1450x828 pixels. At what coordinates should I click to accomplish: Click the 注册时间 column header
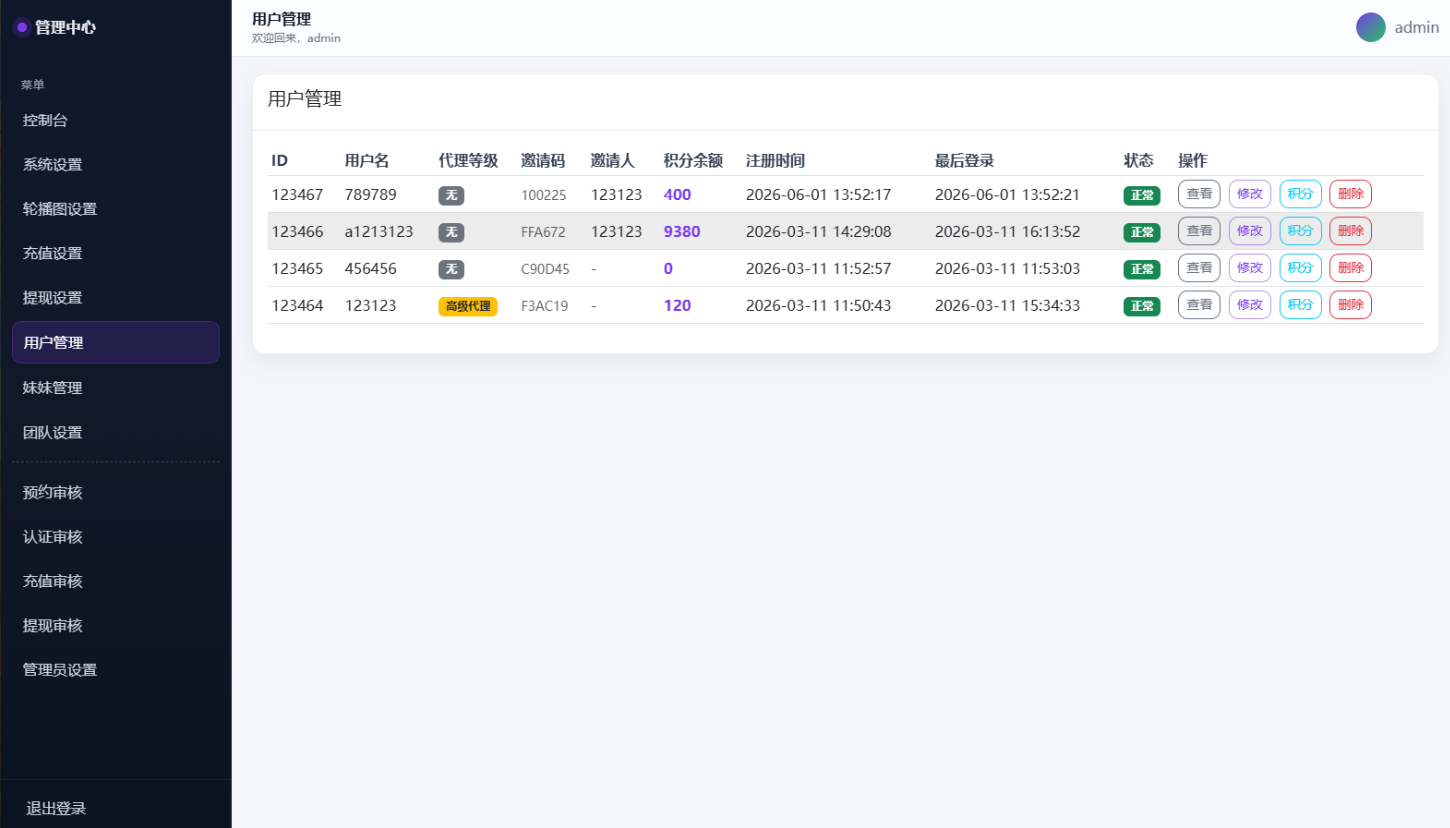pos(776,161)
